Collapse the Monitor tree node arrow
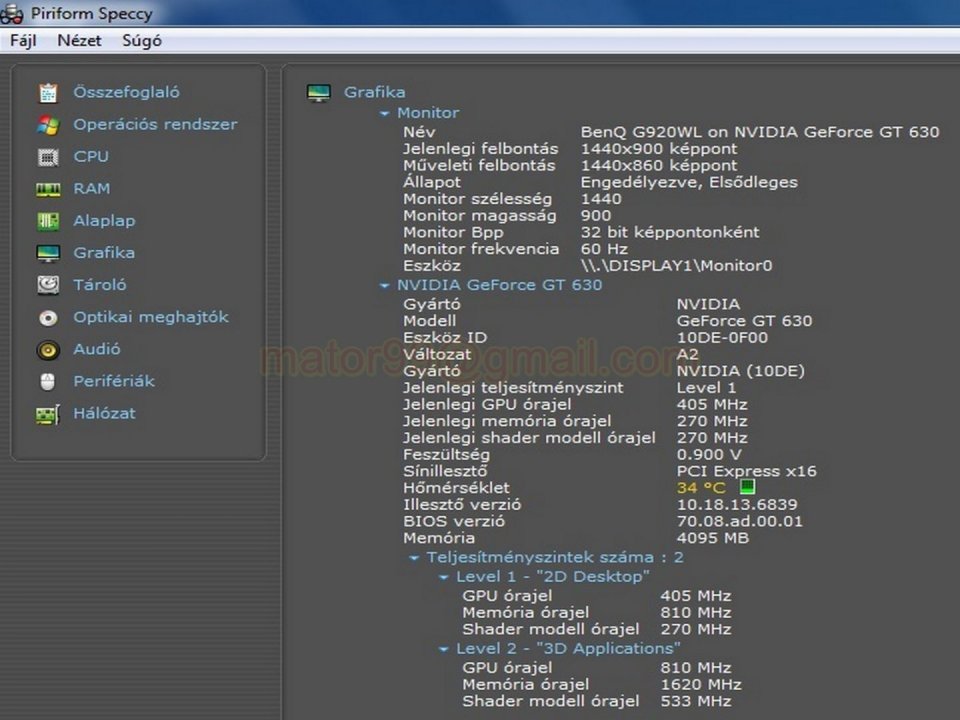 point(384,113)
